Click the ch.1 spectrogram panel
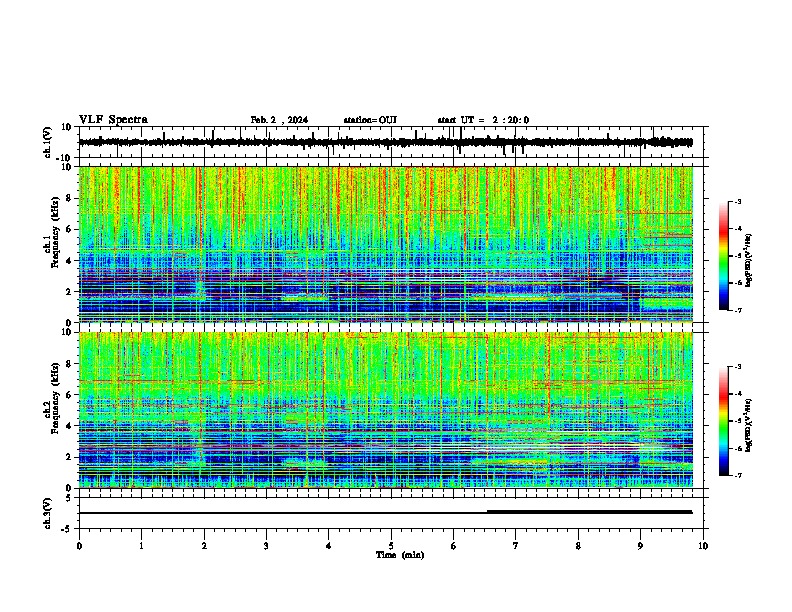The width and height of the screenshot is (792, 612). pos(385,244)
